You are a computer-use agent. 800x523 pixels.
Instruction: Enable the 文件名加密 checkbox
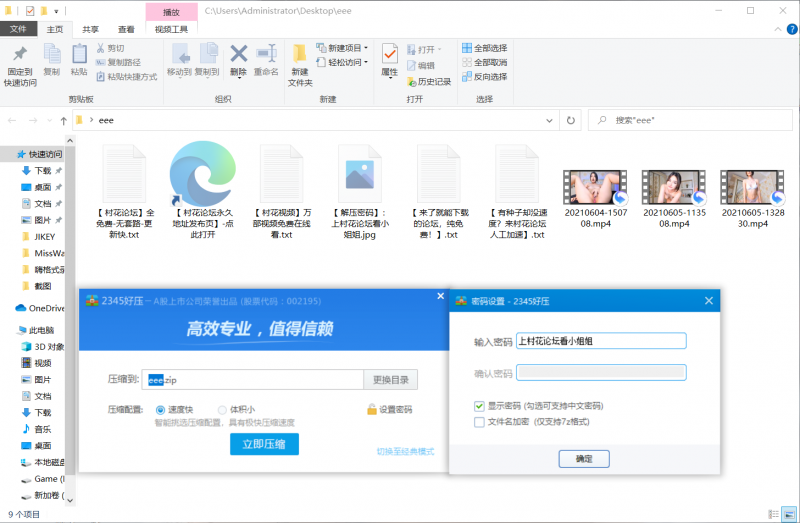pyautogui.click(x=480, y=422)
